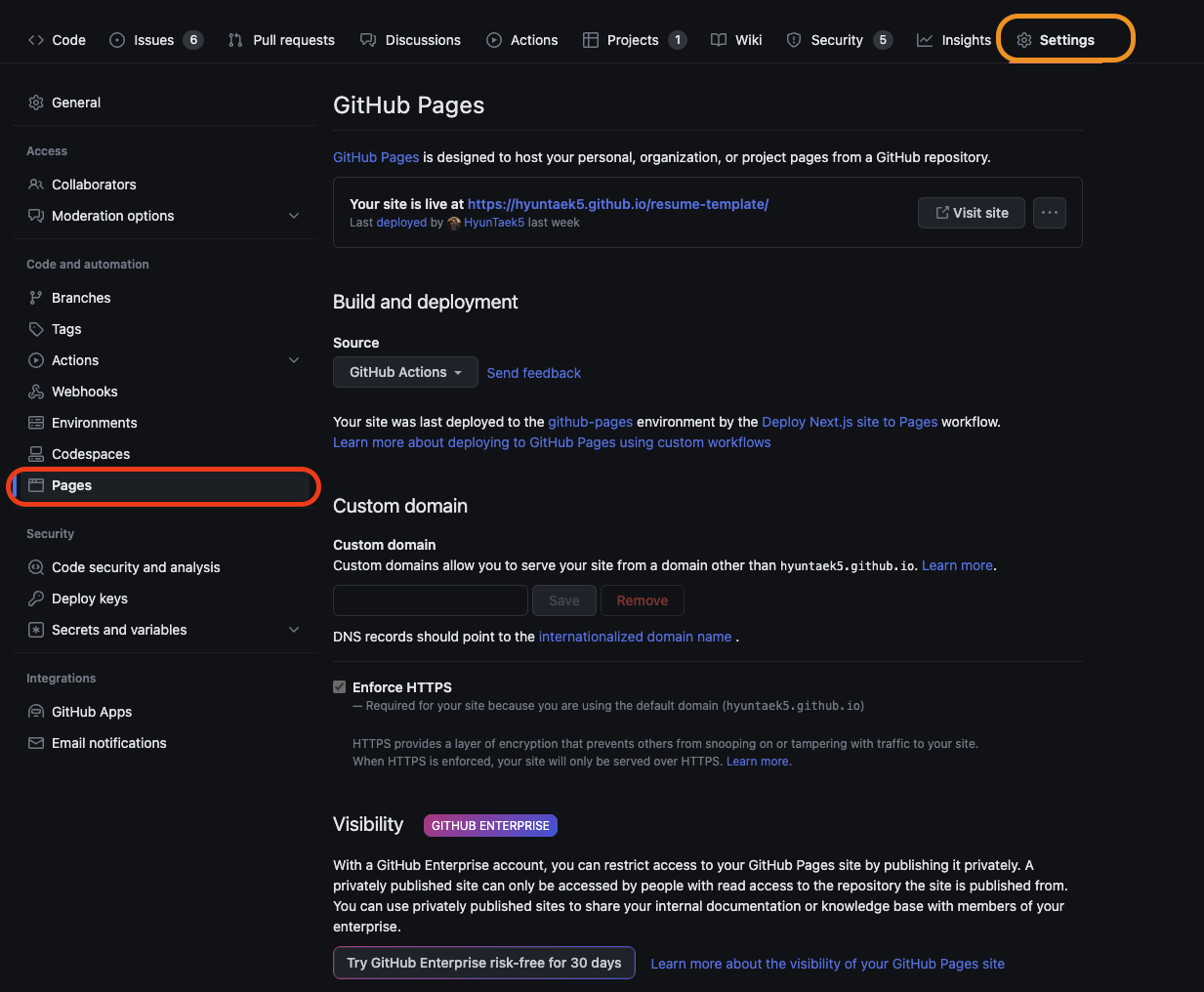The height and width of the screenshot is (992, 1204).
Task: Click the Pages browser icon in sidebar
Action: [x=36, y=485]
